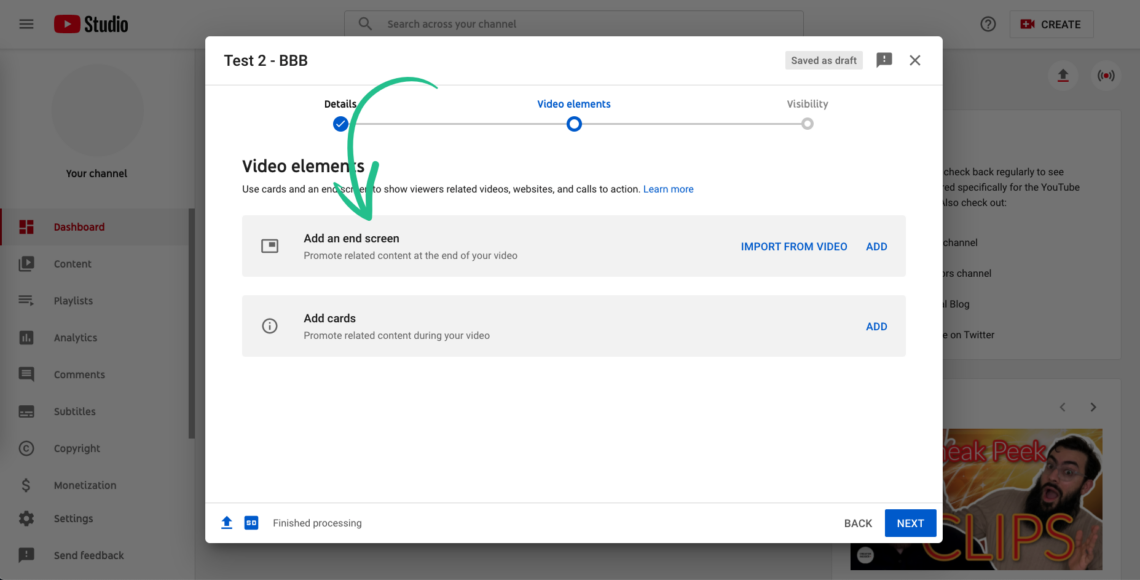Viewport: 1140px width, 580px height.
Task: Click the help question mark icon
Action: pyautogui.click(x=988, y=23)
